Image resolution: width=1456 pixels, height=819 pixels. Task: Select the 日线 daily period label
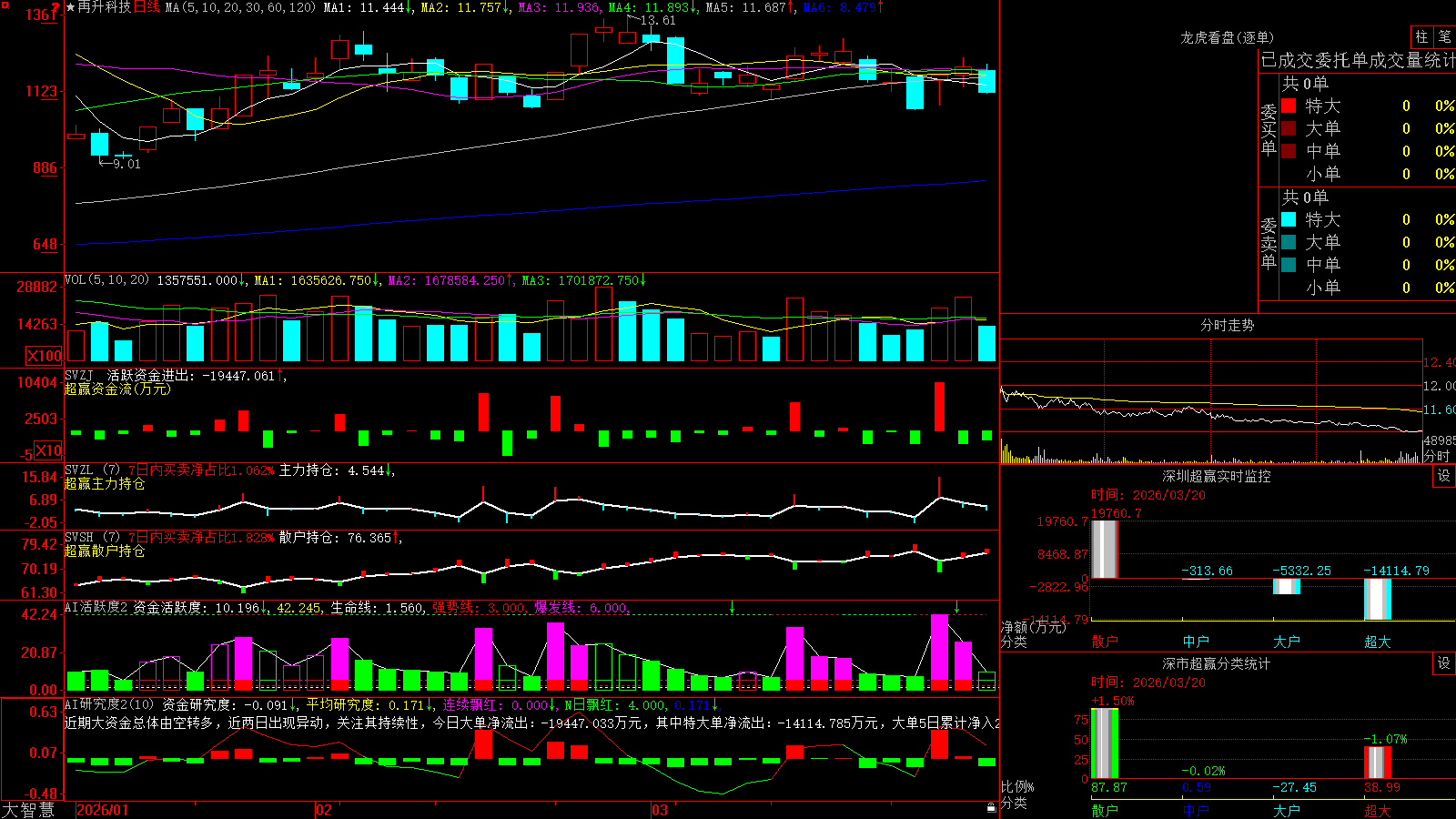147,7
